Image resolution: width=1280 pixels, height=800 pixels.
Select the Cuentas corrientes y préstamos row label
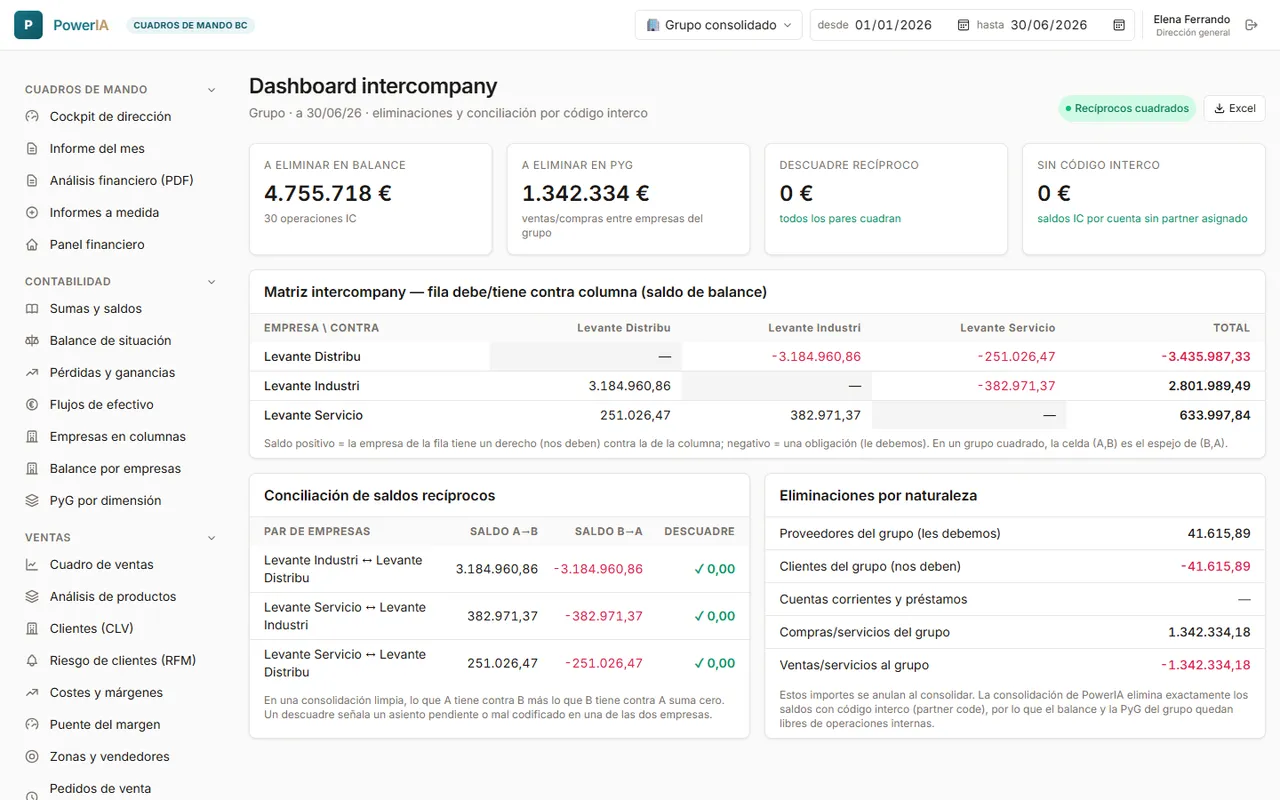click(873, 600)
